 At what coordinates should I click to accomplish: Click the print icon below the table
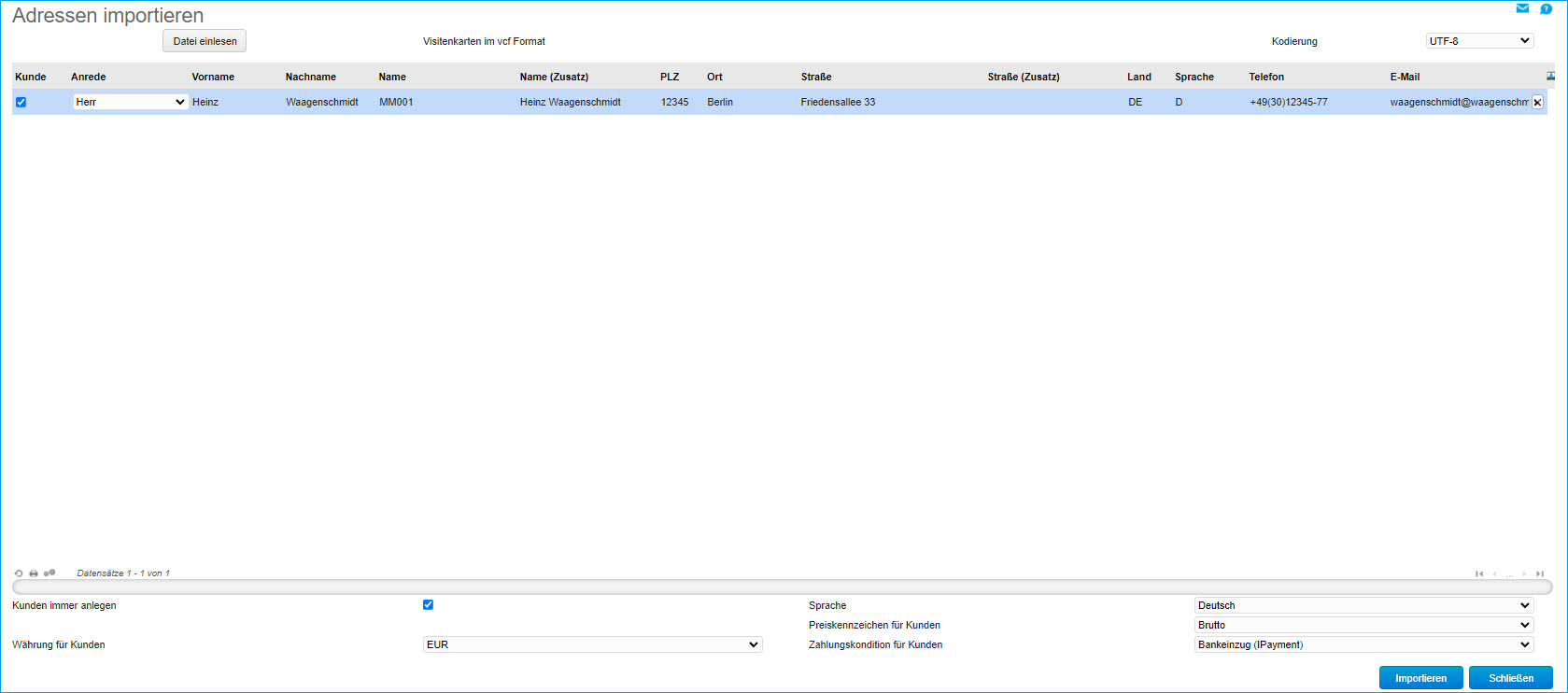(x=34, y=573)
